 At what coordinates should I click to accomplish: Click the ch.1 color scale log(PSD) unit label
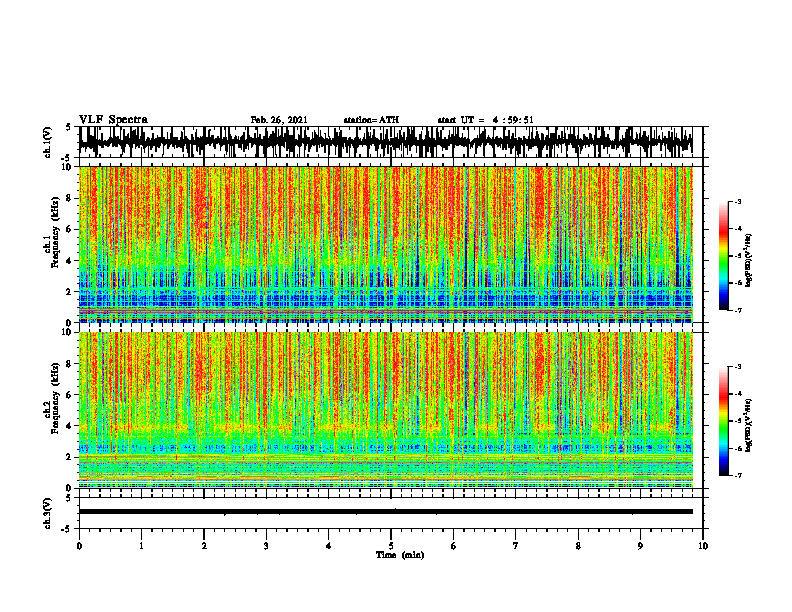click(749, 261)
